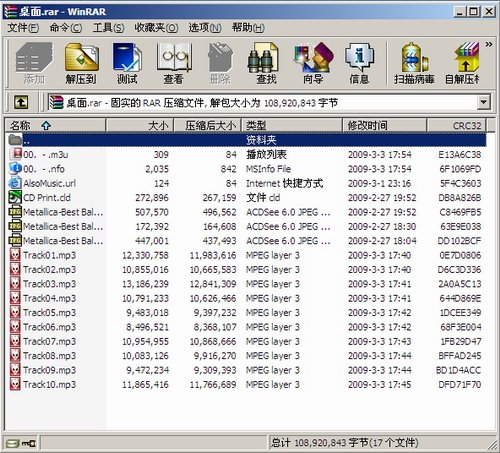Viewport: 500px width, 453px height.
Task: Select the parent folder '..' row icon
Action: pos(15,140)
